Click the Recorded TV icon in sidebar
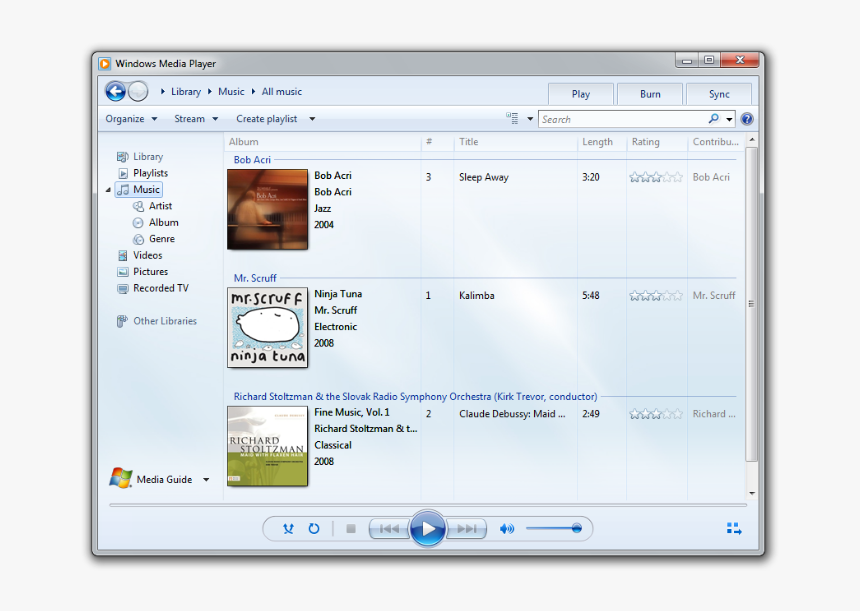860x611 pixels. 123,288
